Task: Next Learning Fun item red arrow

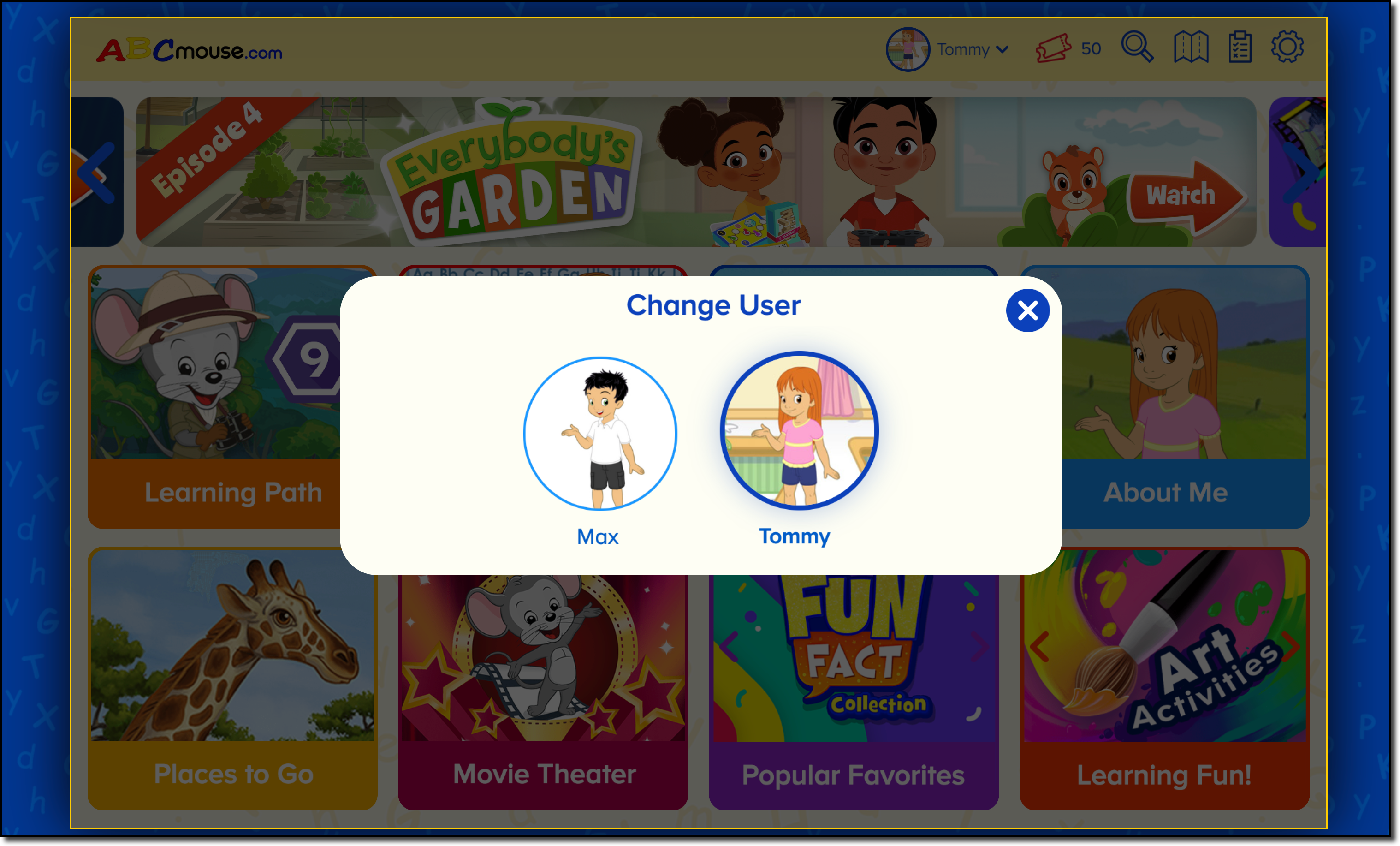Action: (x=1290, y=646)
